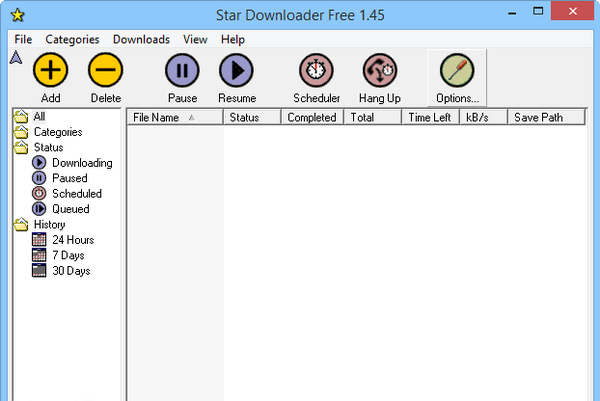Sort by the File Name column header
This screenshot has width=600, height=401.
(x=175, y=117)
